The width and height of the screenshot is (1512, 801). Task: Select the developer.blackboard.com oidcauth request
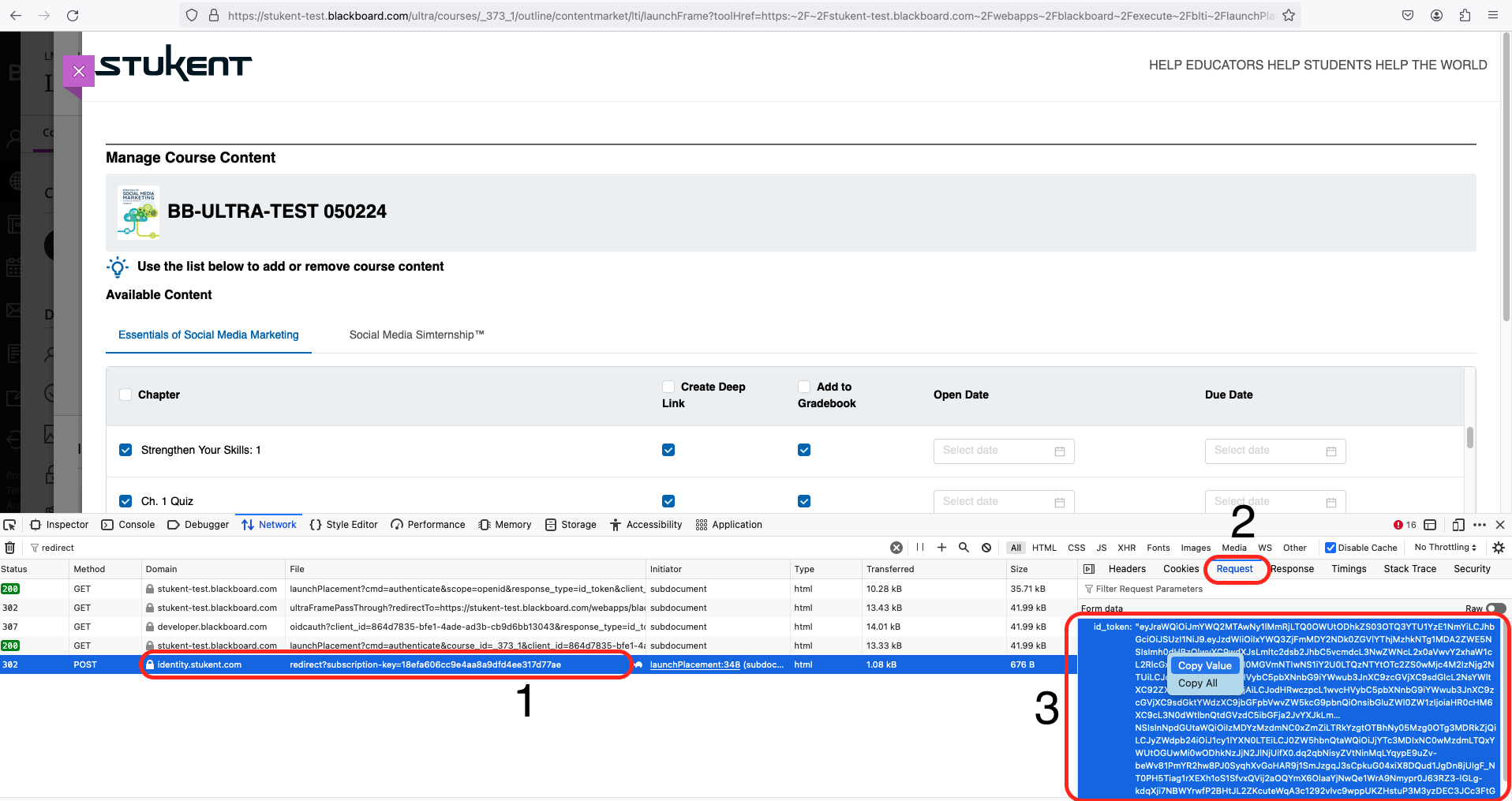click(x=538, y=627)
